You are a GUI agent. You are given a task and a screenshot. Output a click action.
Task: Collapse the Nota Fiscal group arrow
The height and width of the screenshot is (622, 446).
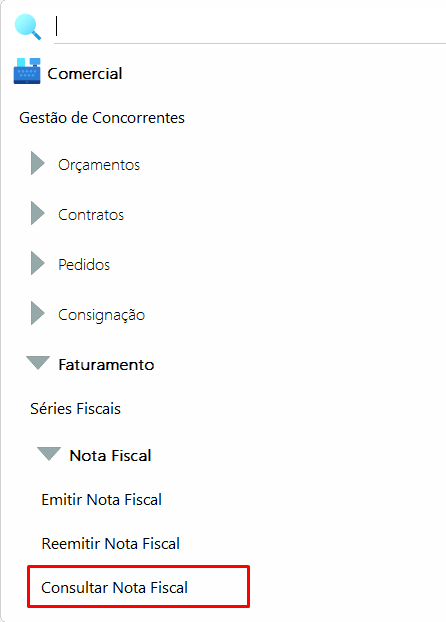49,454
